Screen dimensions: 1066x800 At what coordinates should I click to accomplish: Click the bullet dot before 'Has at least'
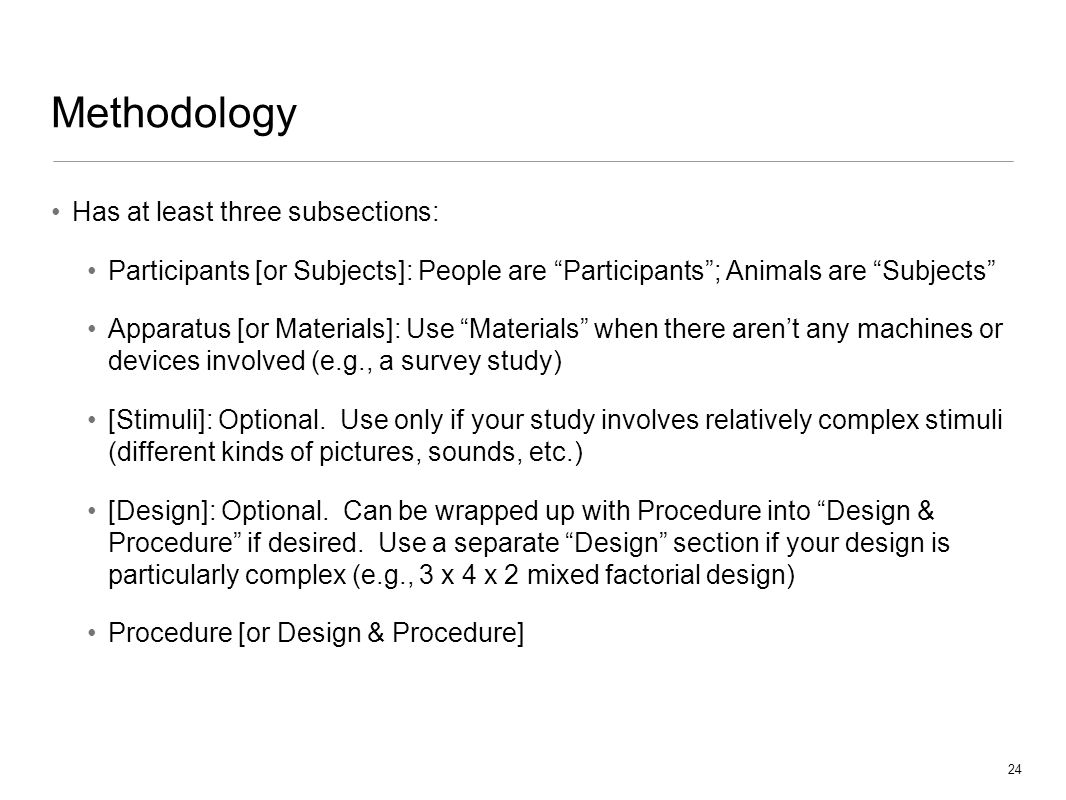[x=56, y=212]
